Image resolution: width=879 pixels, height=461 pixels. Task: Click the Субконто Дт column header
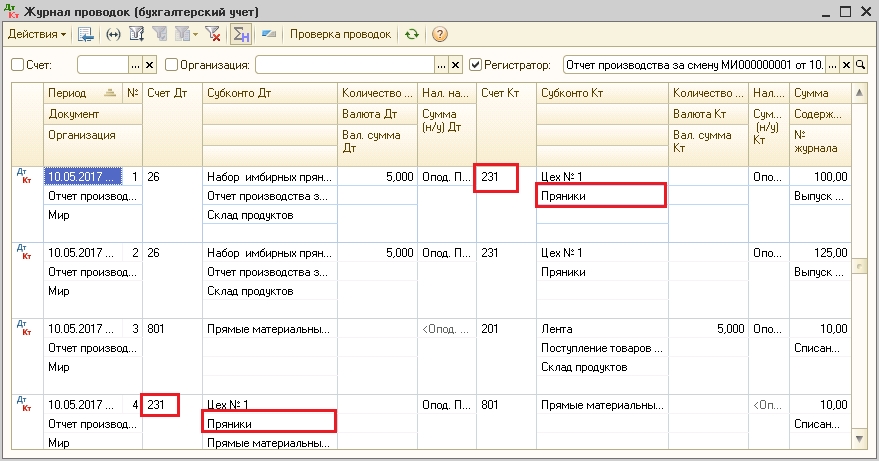(x=270, y=93)
